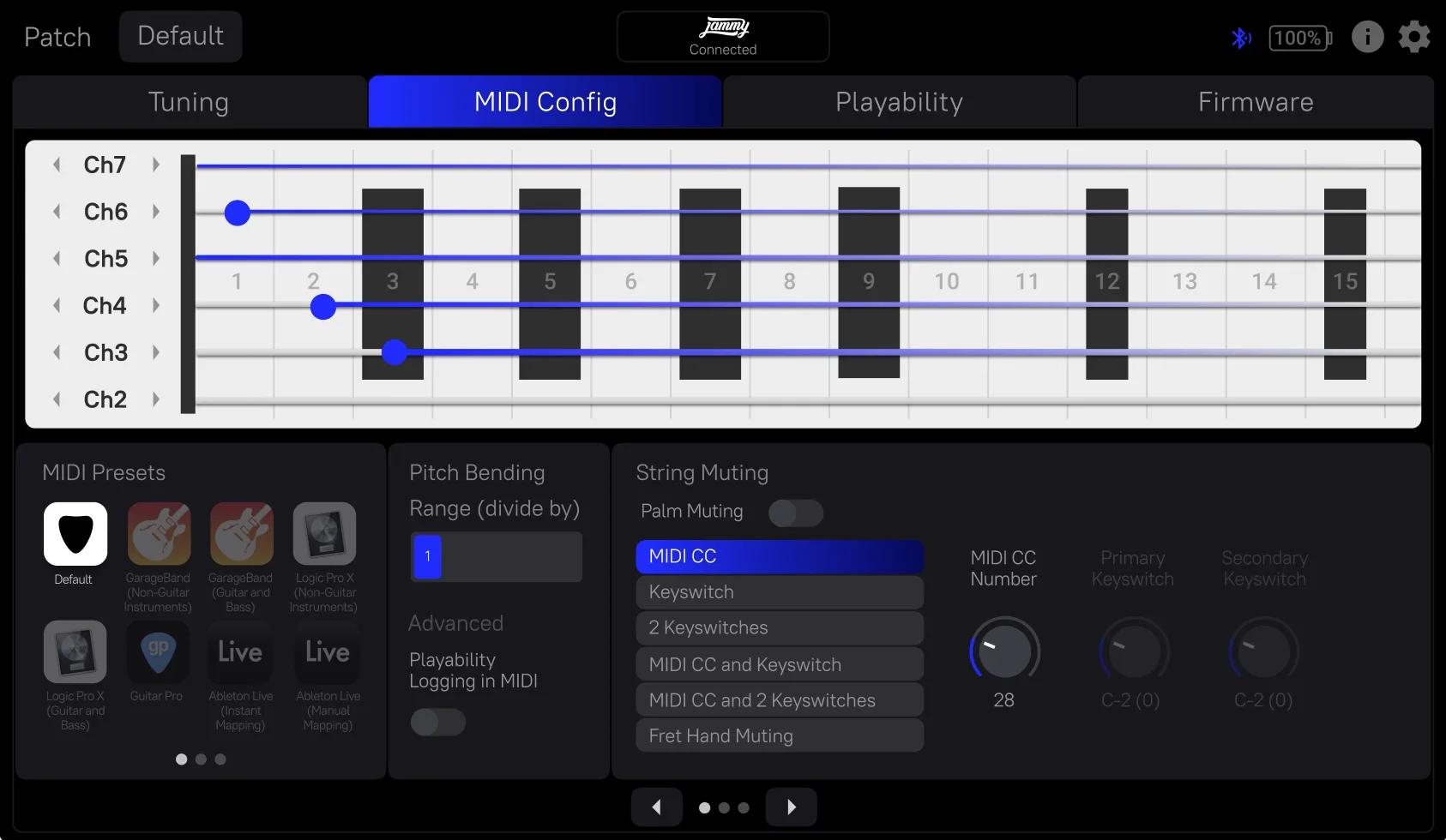Click right arrow next to Ch3

156,352
